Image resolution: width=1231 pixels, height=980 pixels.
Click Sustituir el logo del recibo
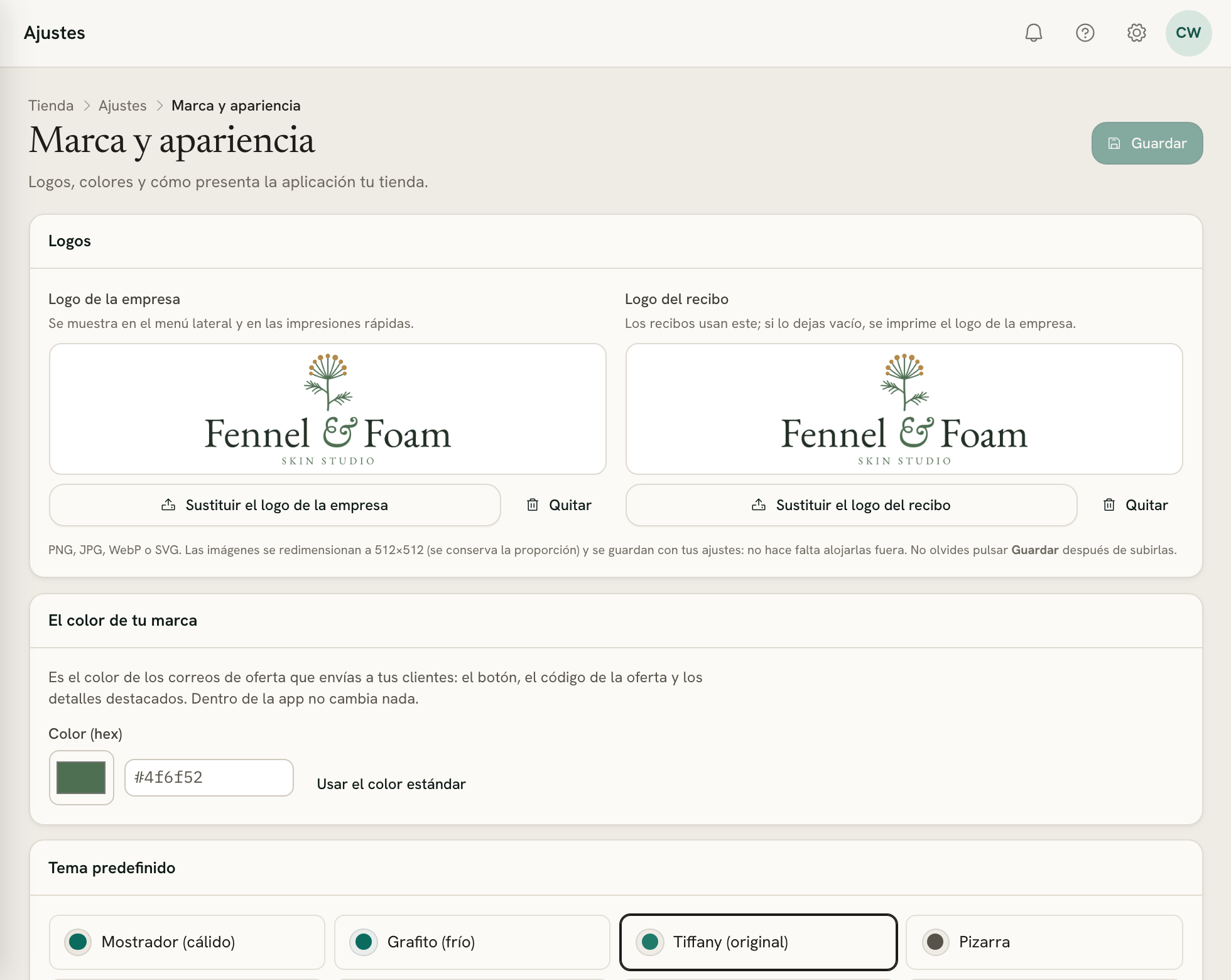click(x=851, y=505)
